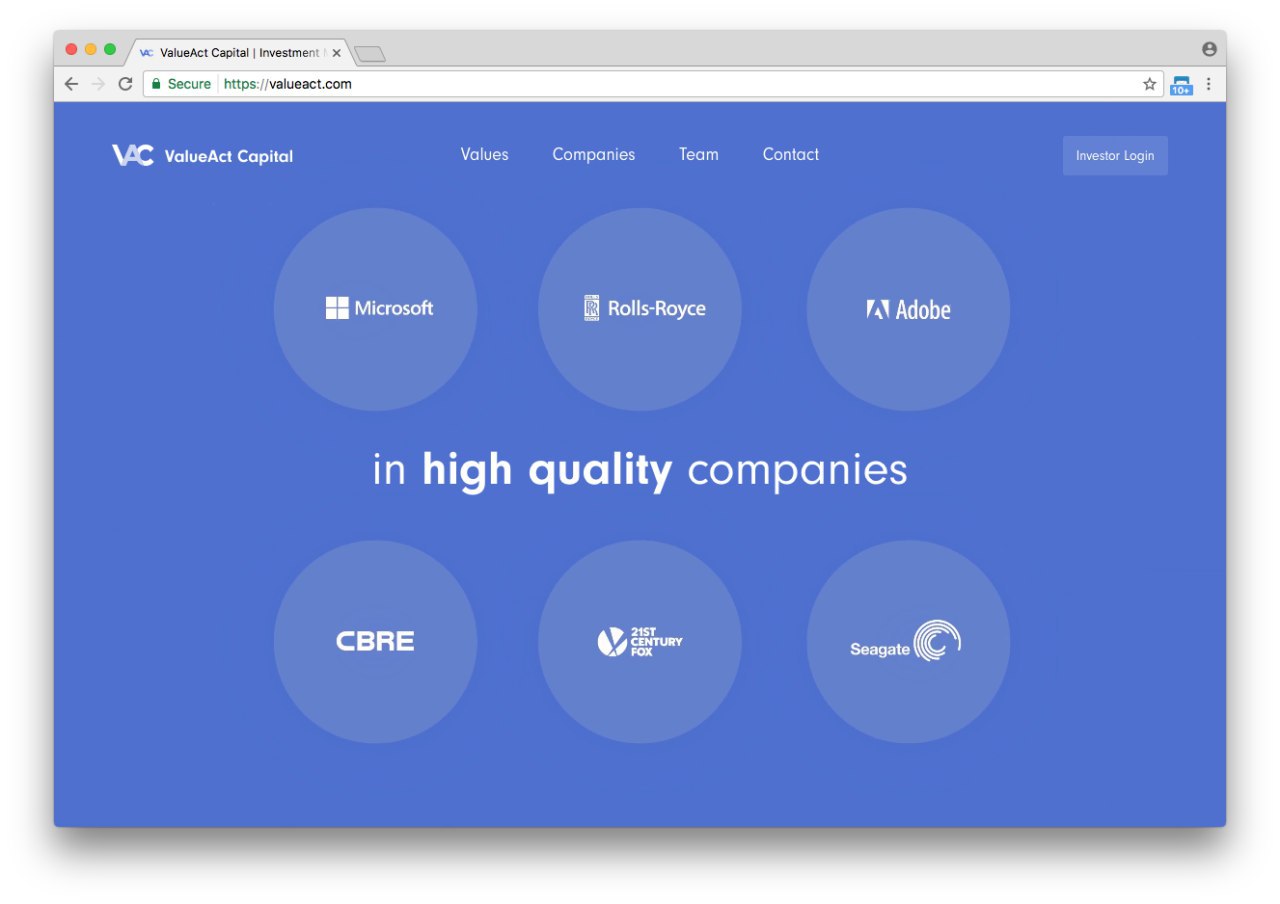Select the Adobe company circle
The height and width of the screenshot is (904, 1280).
(x=908, y=309)
